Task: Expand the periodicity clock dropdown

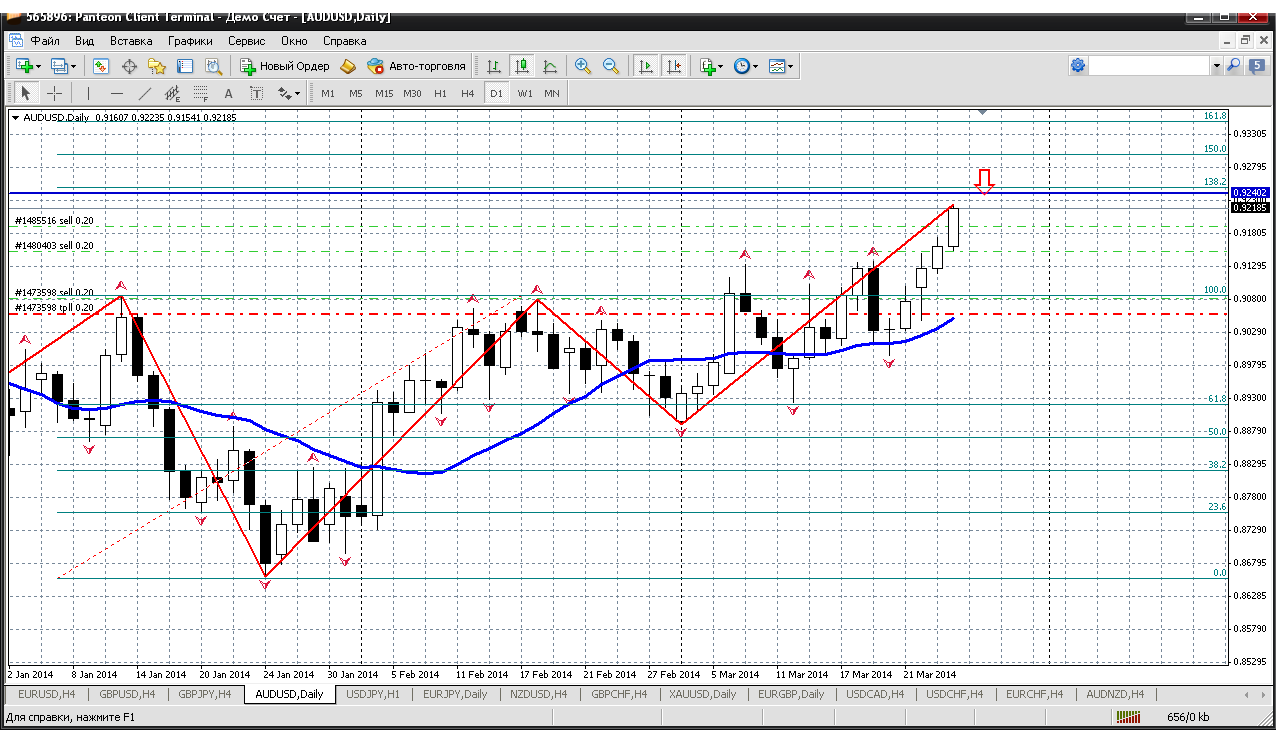Action: pyautogui.click(x=745, y=66)
